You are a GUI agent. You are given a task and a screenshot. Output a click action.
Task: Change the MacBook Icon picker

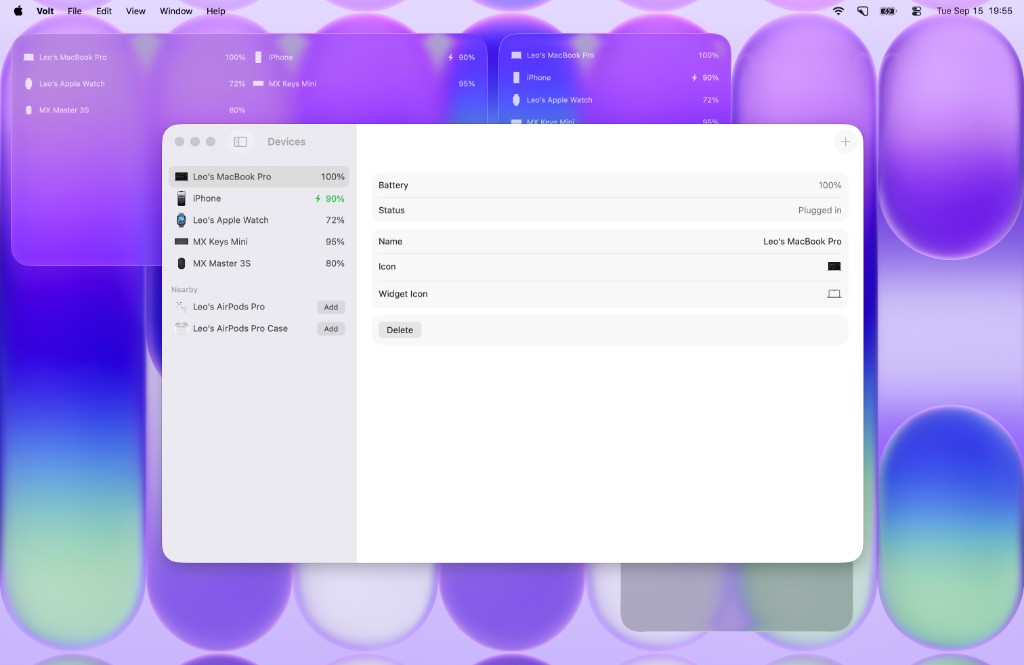(834, 267)
